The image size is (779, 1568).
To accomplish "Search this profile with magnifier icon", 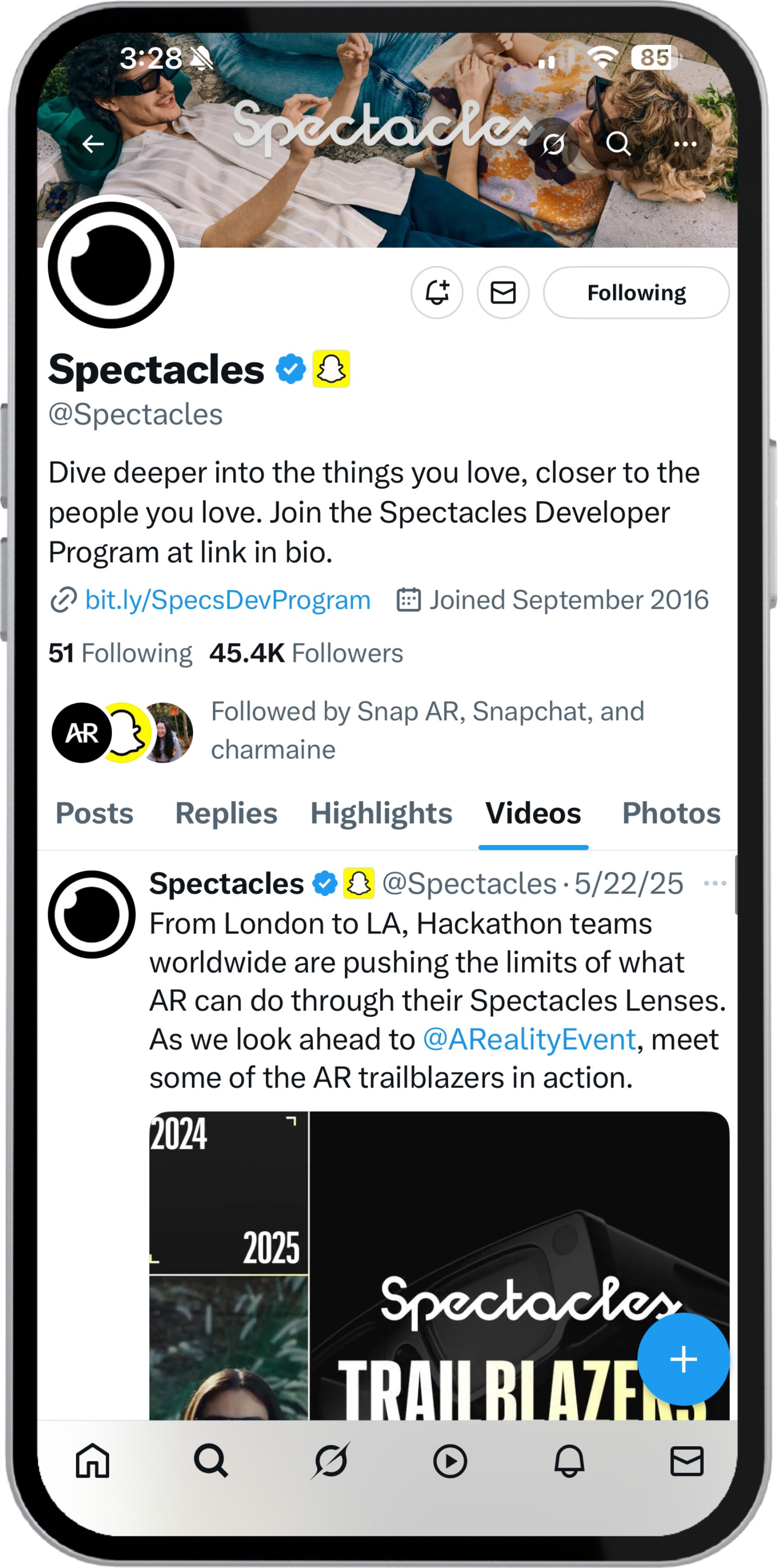I will pyautogui.click(x=618, y=144).
